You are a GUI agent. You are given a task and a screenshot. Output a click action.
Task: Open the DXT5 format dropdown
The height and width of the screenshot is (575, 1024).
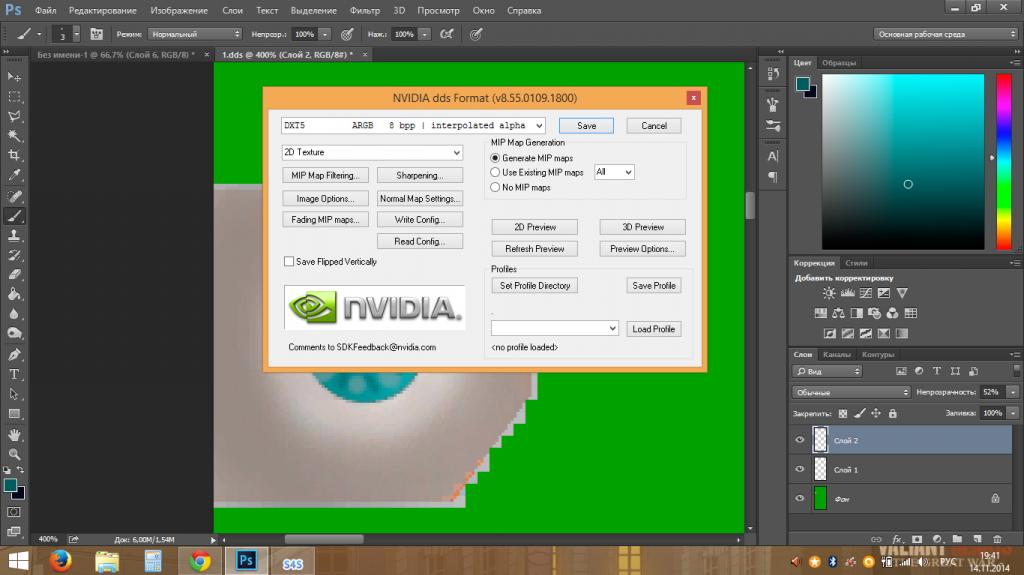(413, 126)
